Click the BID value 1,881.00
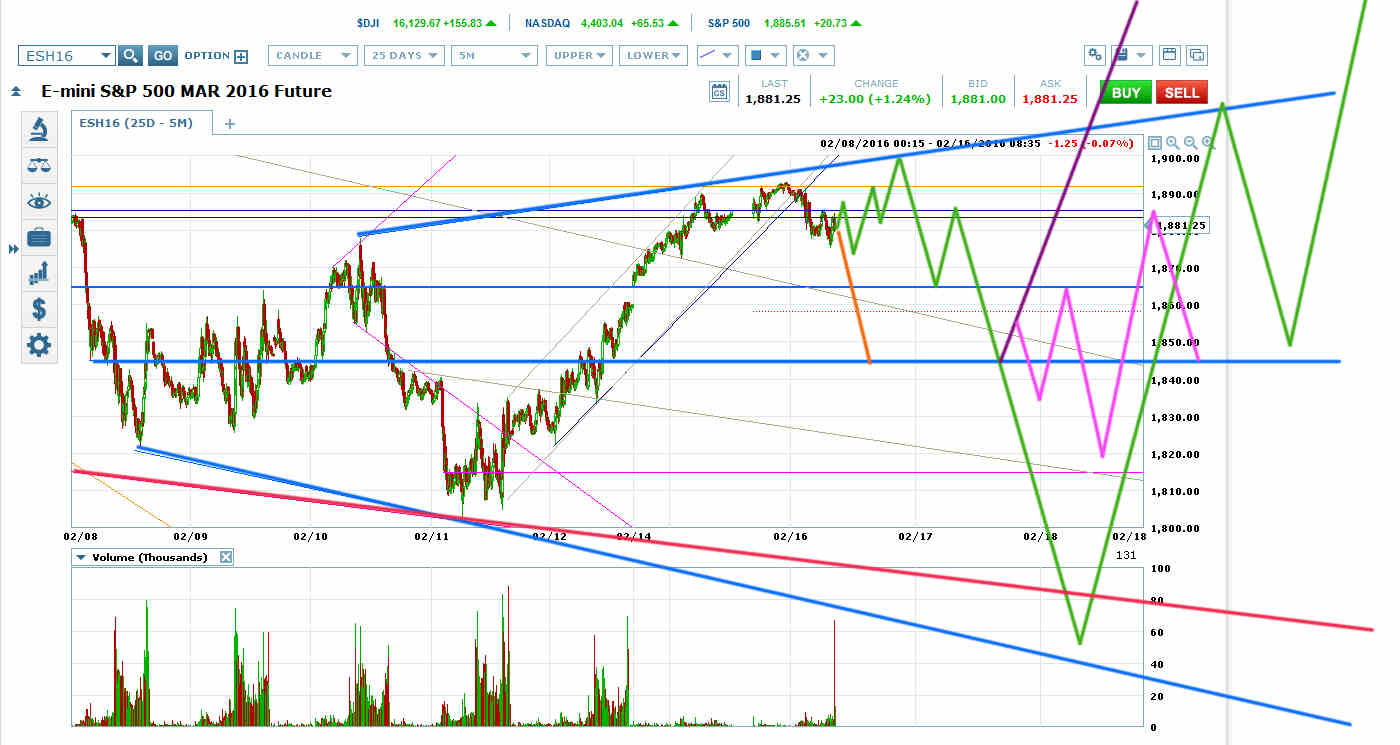This screenshot has width=1400, height=745. [x=978, y=99]
